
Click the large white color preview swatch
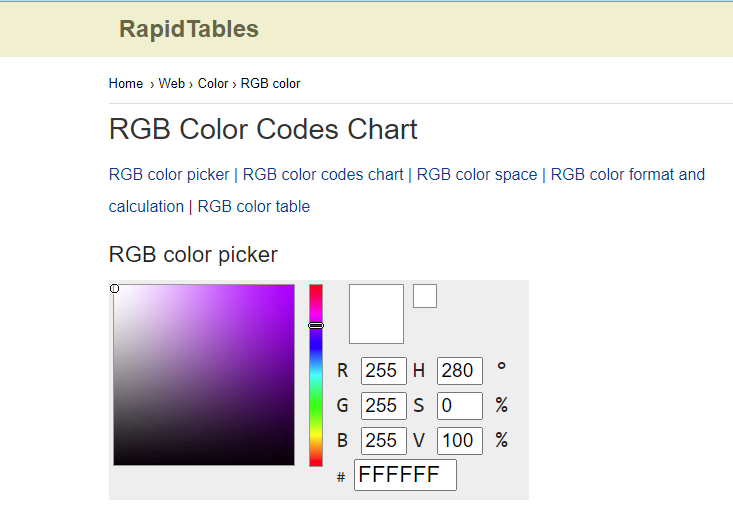pos(376,314)
